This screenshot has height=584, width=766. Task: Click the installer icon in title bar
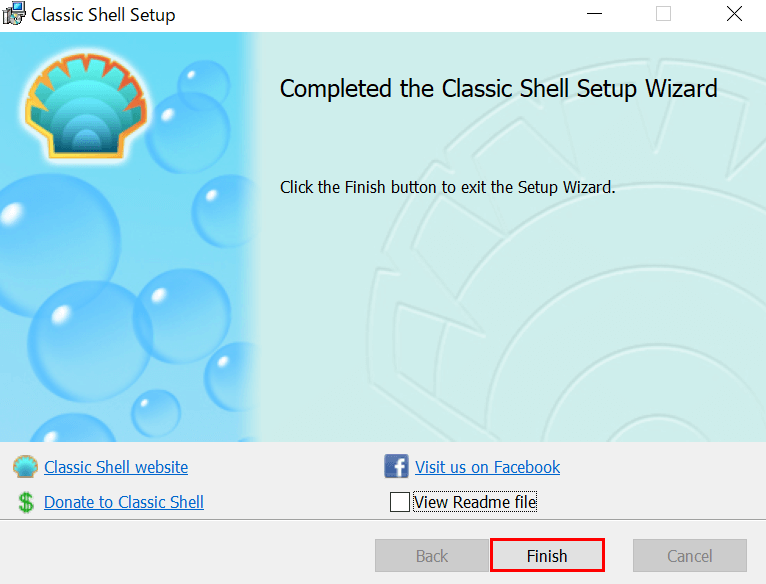click(14, 15)
